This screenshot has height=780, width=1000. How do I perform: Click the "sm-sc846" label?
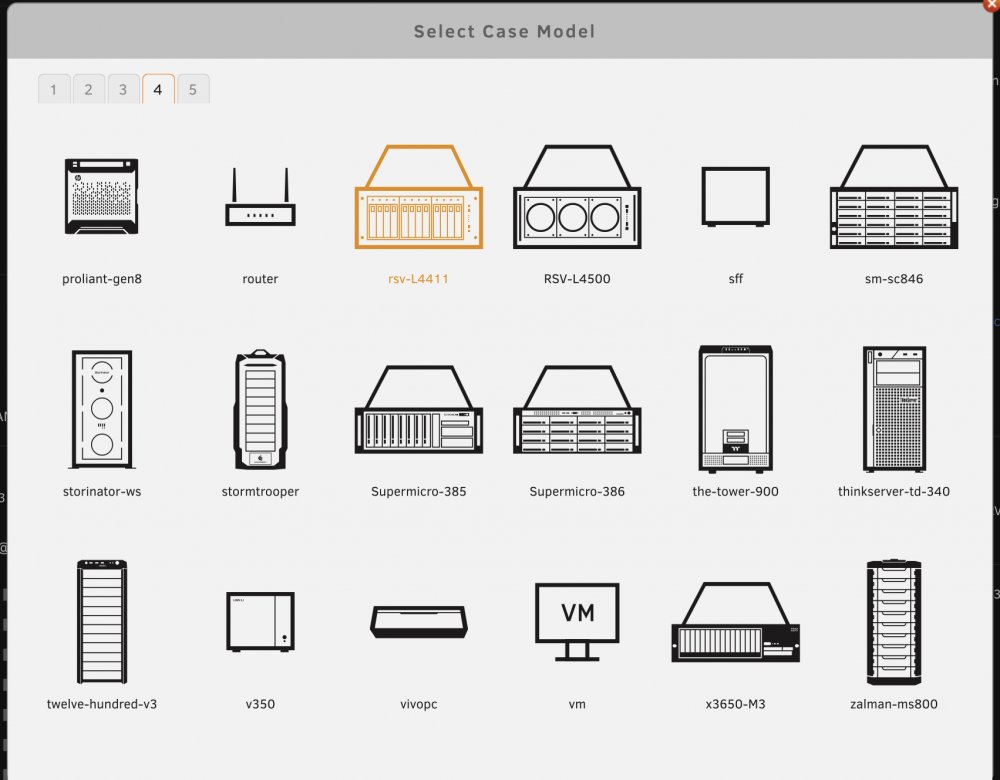893,279
